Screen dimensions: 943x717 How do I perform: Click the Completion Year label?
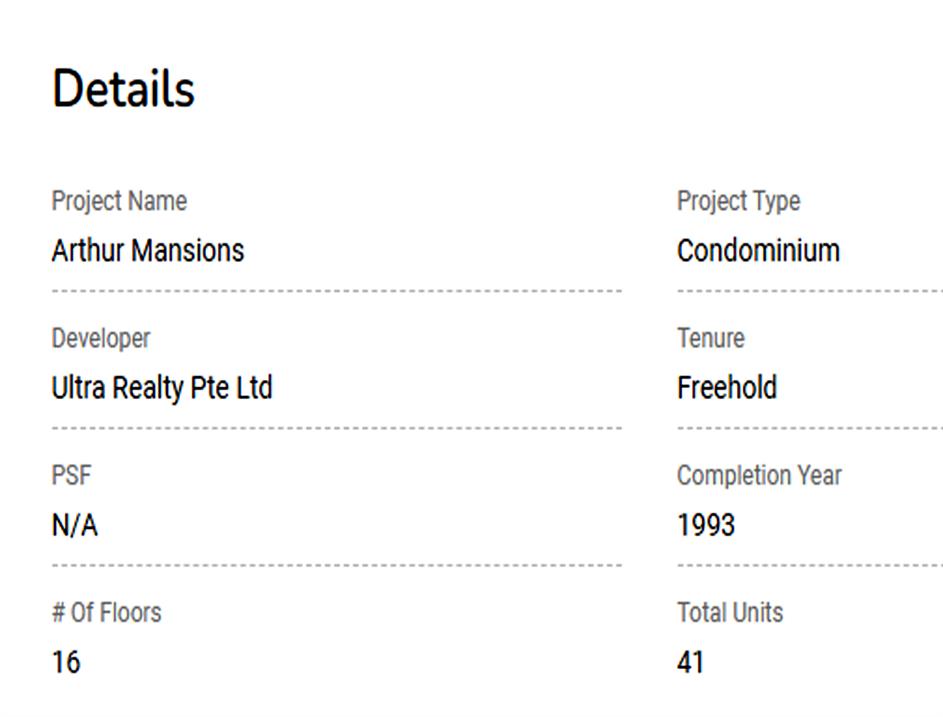pyautogui.click(x=759, y=475)
